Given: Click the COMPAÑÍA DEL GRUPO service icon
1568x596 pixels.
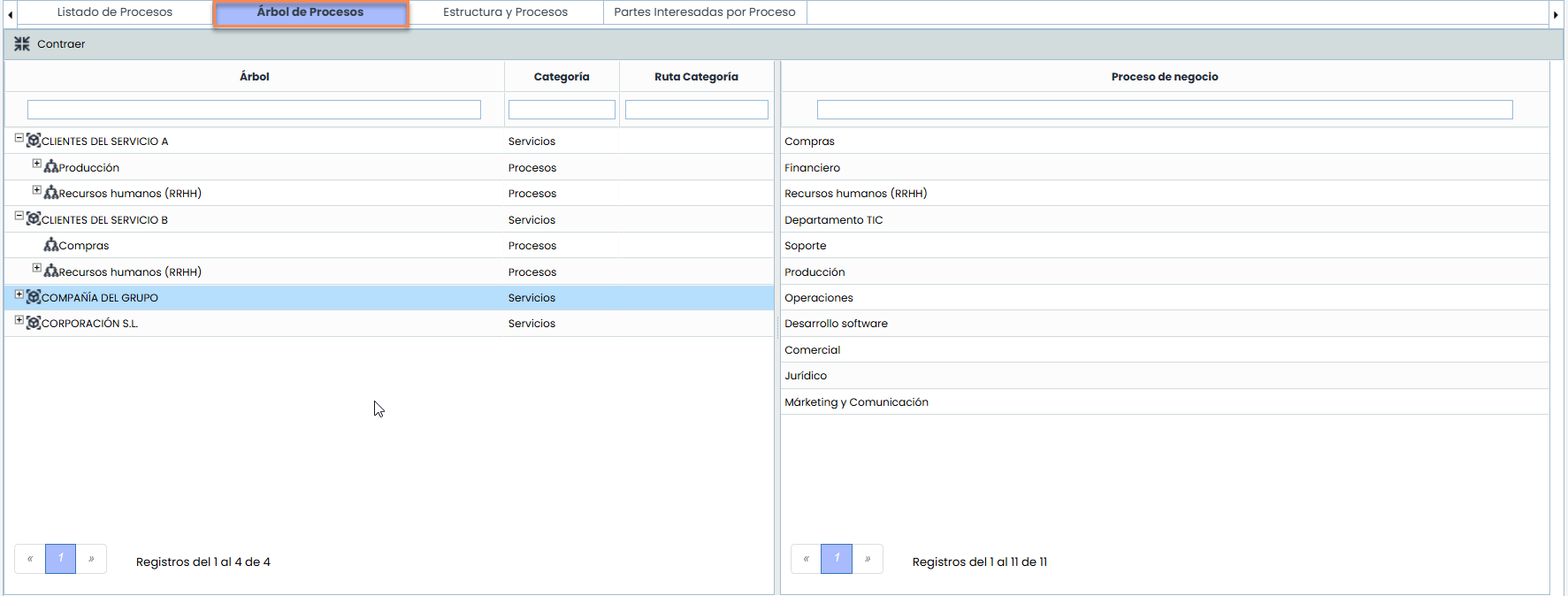Looking at the screenshot, I should coord(34,297).
